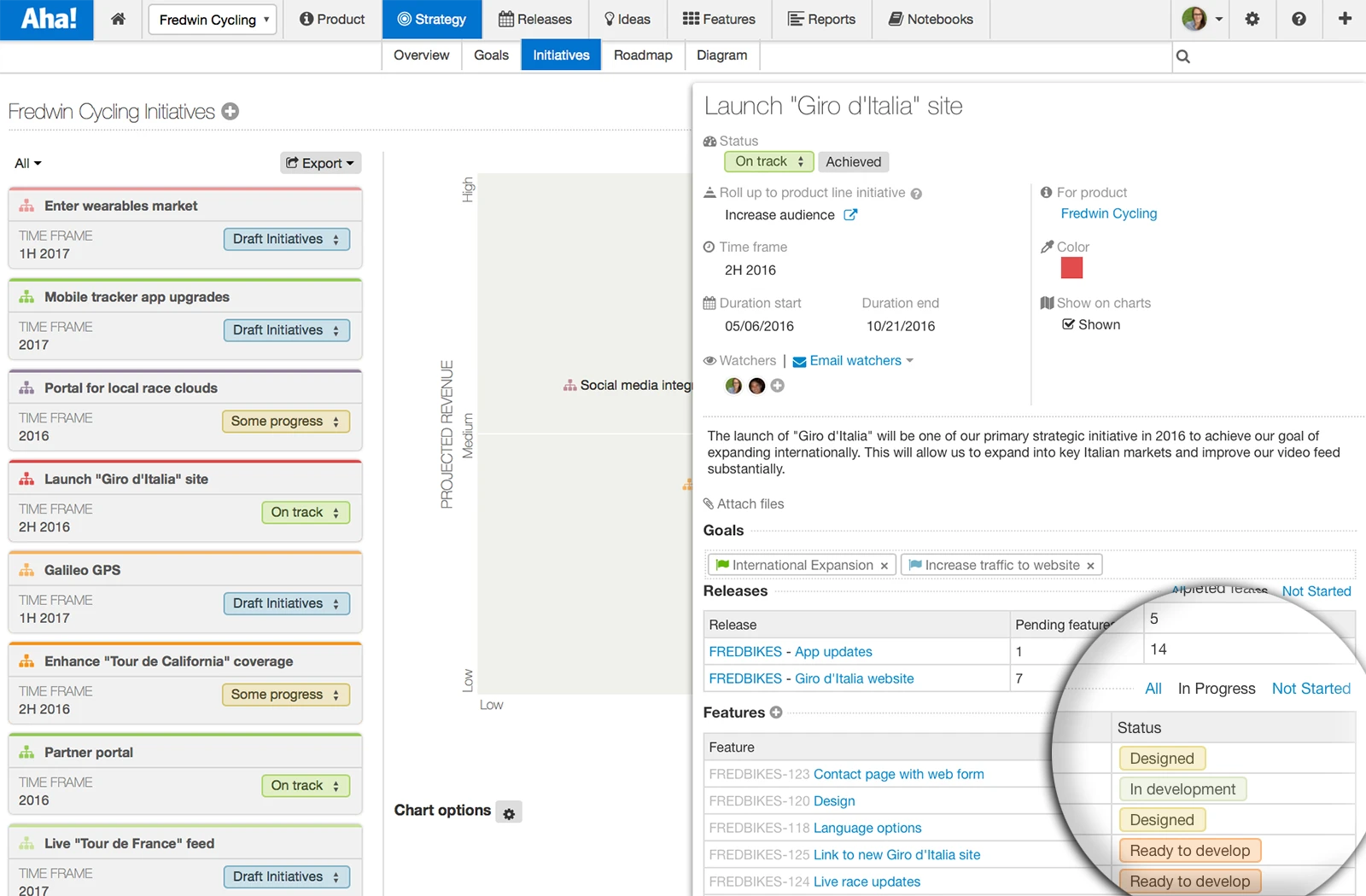Edit Duration start date 05/06/2016
Viewport: 1366px width, 896px height.
[x=759, y=326]
